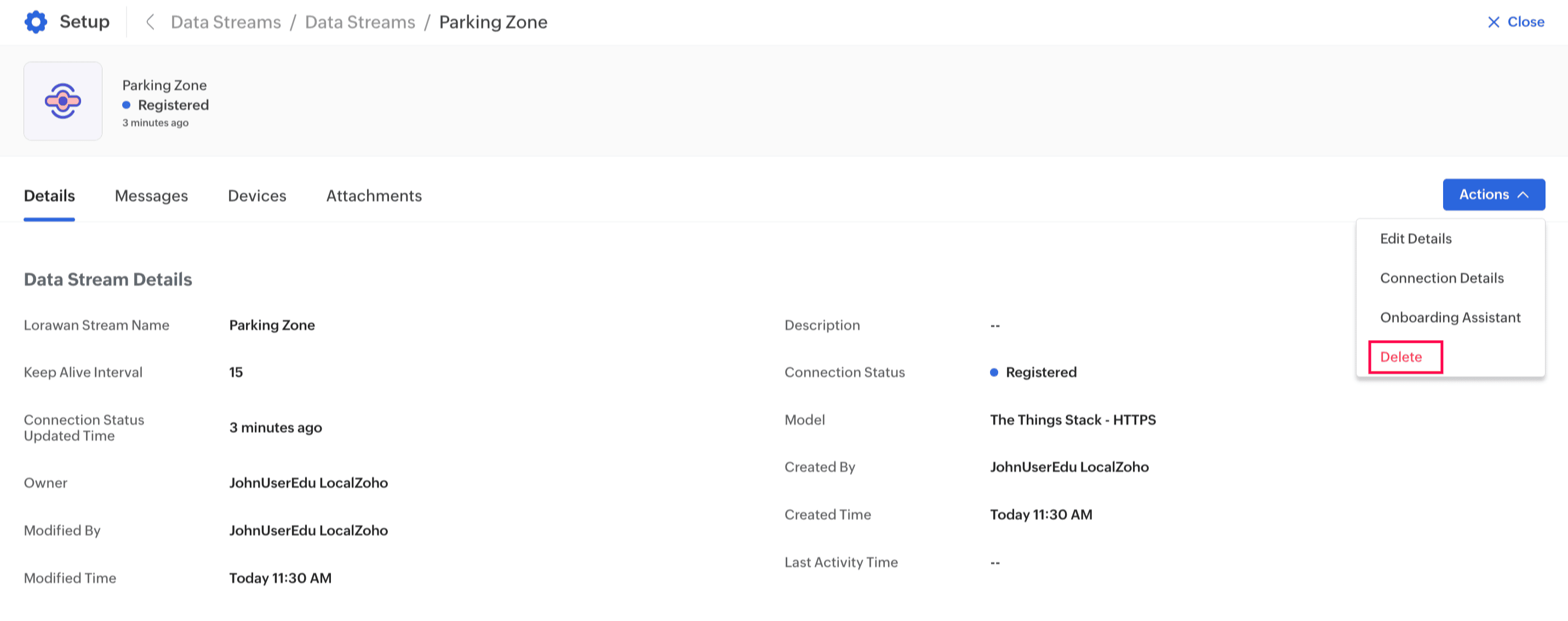This screenshot has width=1568, height=621.
Task: Go to first Data Streams breadcrumb
Action: (x=226, y=22)
